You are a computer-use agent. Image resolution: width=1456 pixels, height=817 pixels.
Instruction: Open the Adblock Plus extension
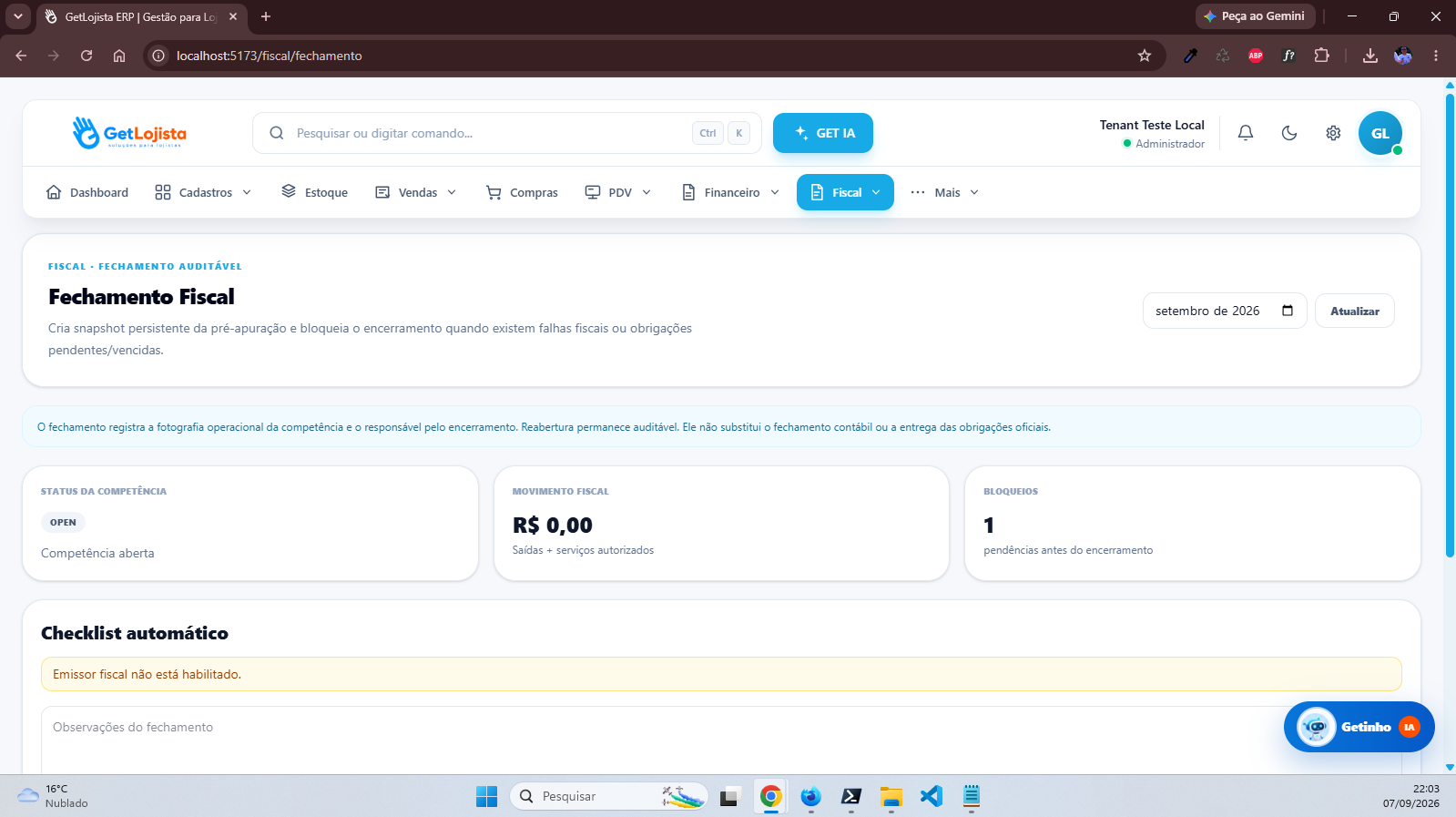coord(1256,56)
